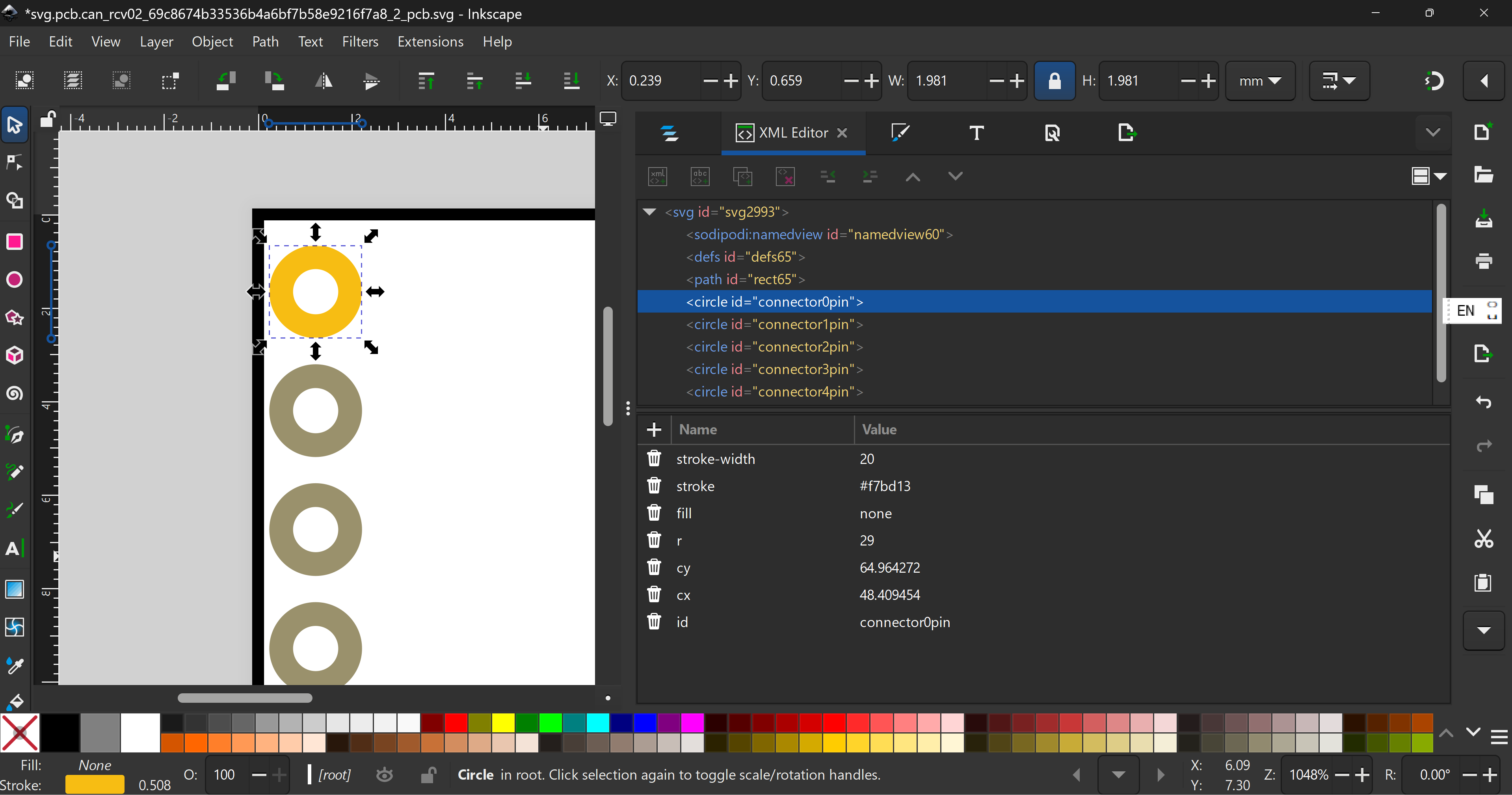Pick the Dropper color tool
The image size is (1512, 795).
pos(14,665)
